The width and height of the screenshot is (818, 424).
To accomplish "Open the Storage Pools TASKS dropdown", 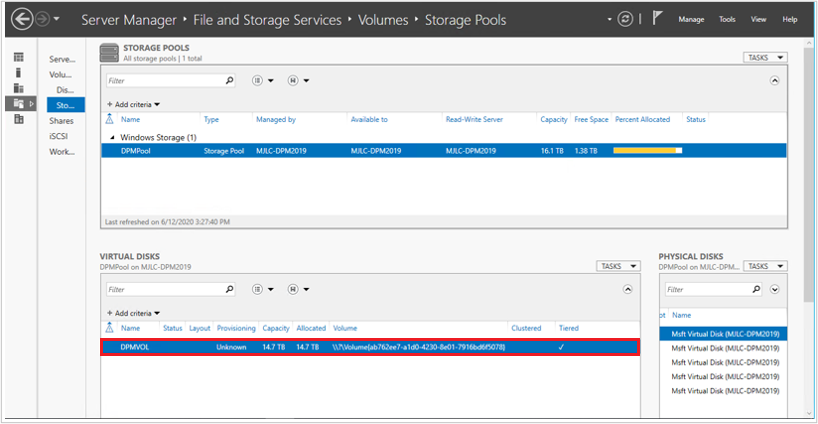I will (765, 58).
